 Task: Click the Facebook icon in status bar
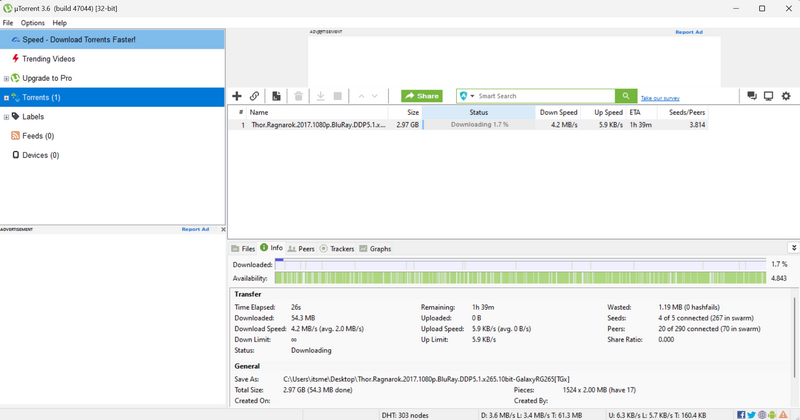[741, 414]
